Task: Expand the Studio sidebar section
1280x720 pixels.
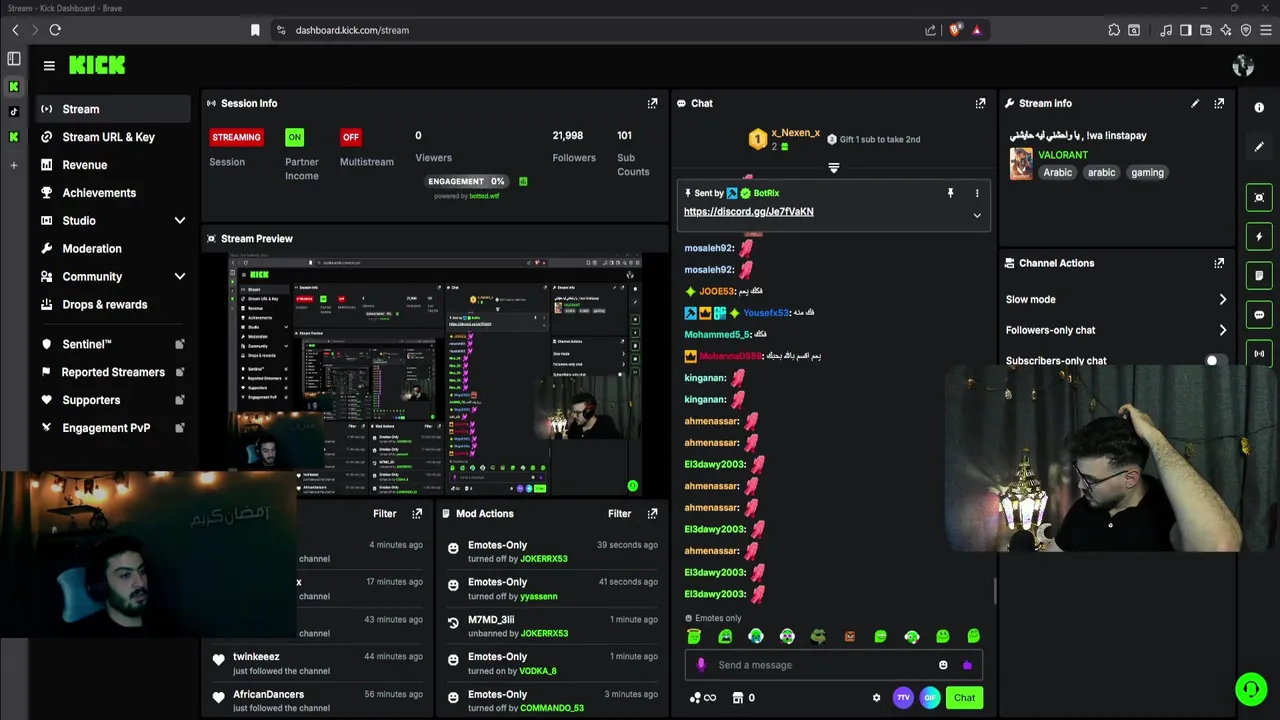Action: click(x=180, y=220)
